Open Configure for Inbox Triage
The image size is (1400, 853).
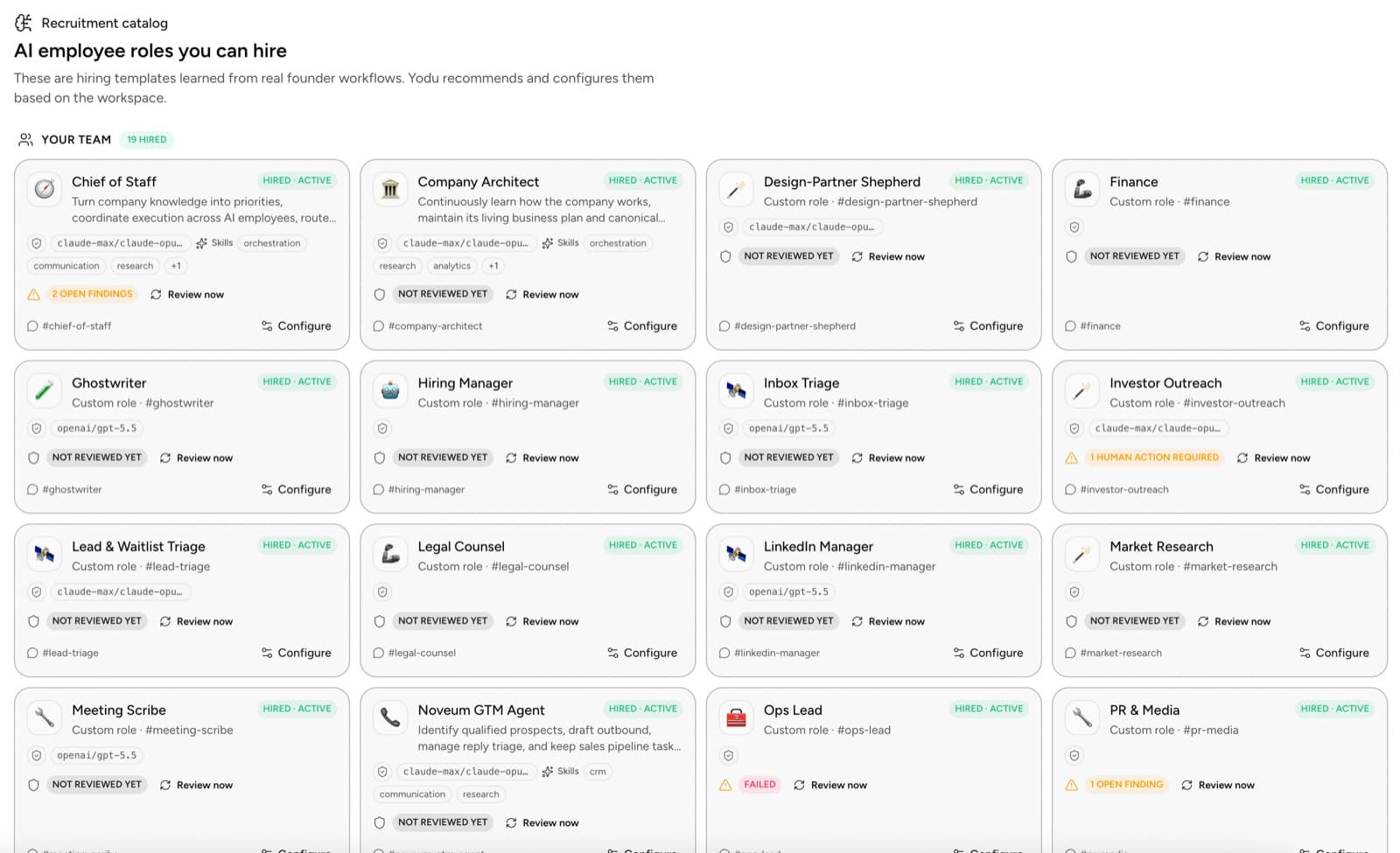tap(988, 489)
